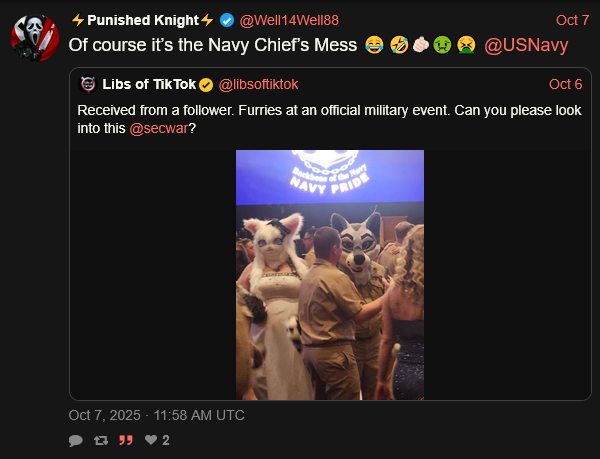Open the furry costume video thumbnail
Screen dimensions: 600x459
point(330,275)
